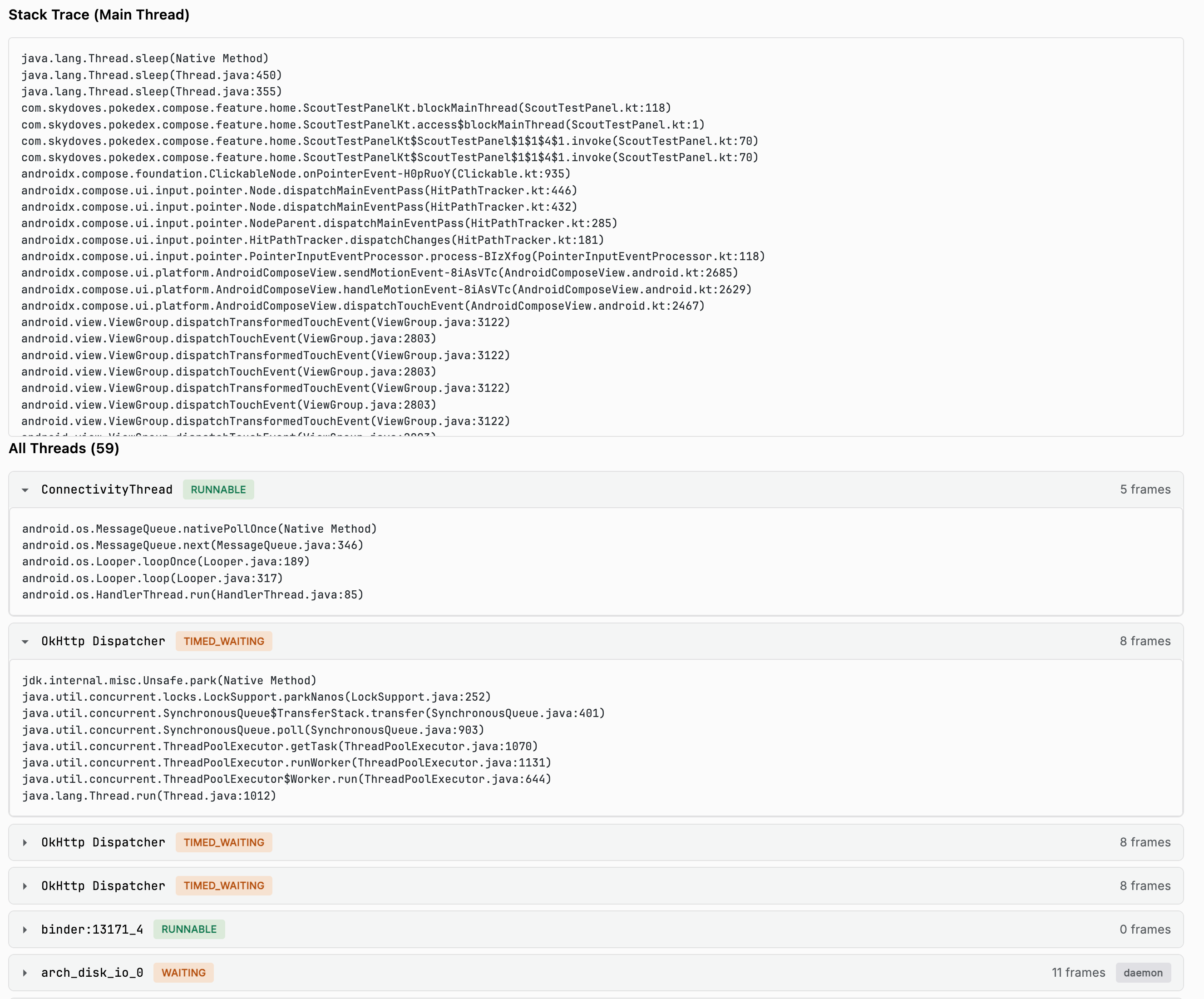Click the LockSupport.parkNanos line
This screenshot has width=1204, height=999.
pyautogui.click(x=257, y=697)
